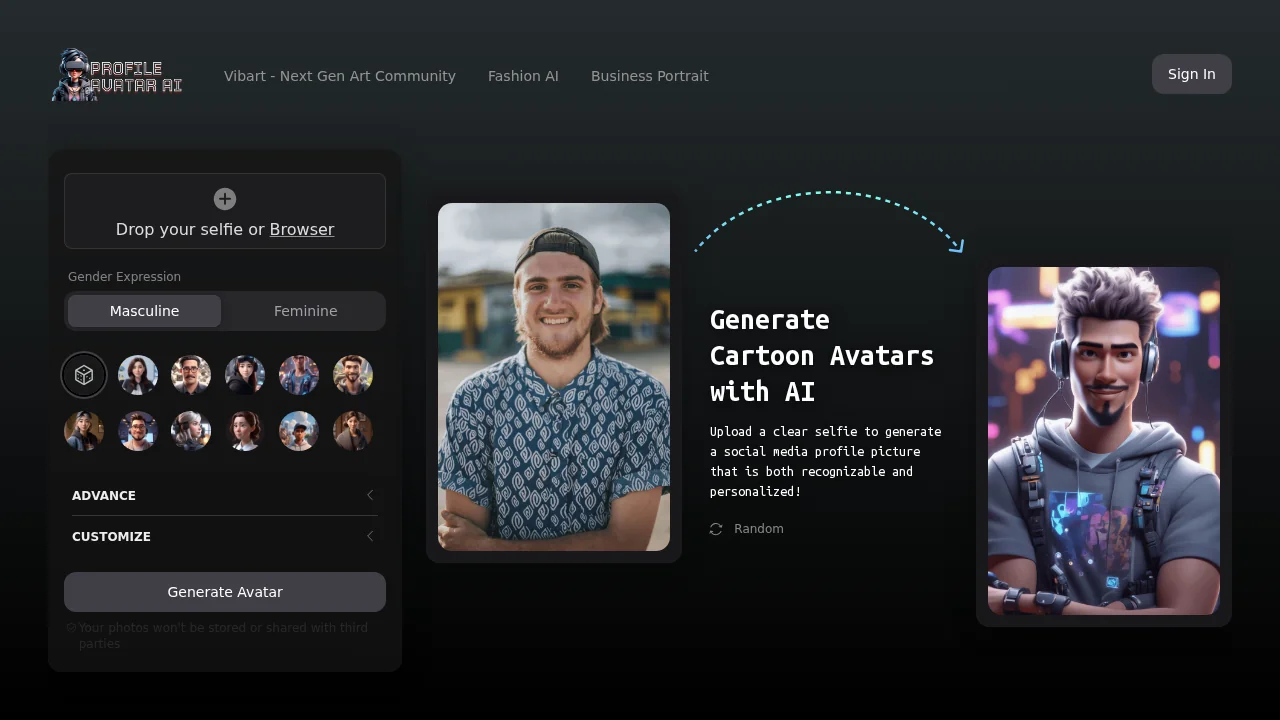Switch to Feminine gender expression
The image size is (1280, 720).
305,311
